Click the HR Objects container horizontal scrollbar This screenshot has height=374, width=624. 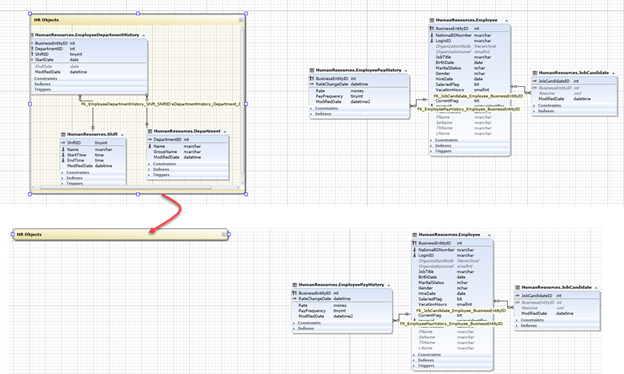(x=126, y=187)
